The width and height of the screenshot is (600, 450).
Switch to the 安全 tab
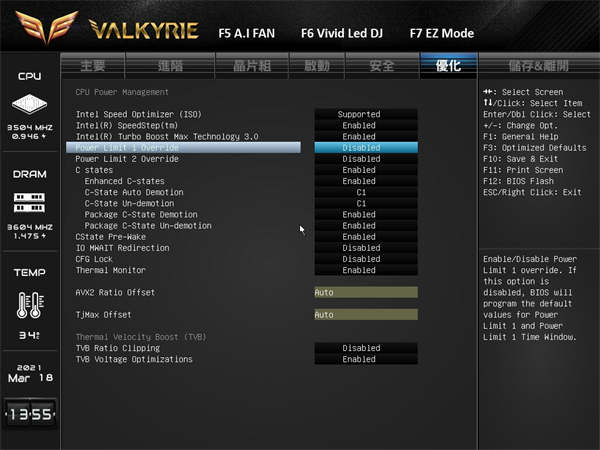point(382,66)
